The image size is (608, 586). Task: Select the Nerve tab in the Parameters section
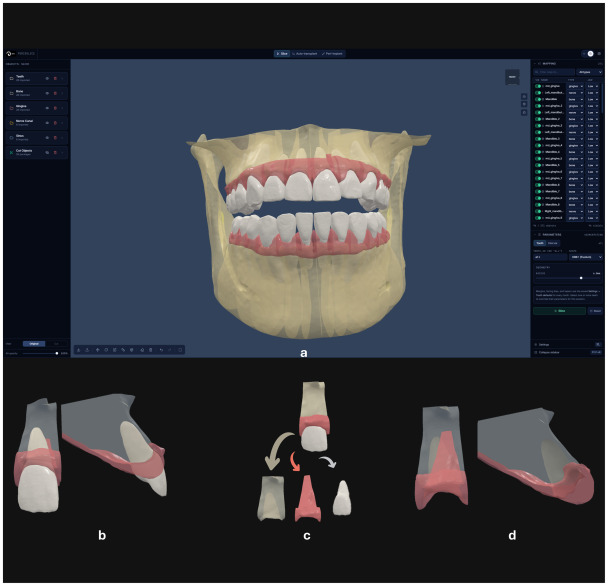[553, 243]
